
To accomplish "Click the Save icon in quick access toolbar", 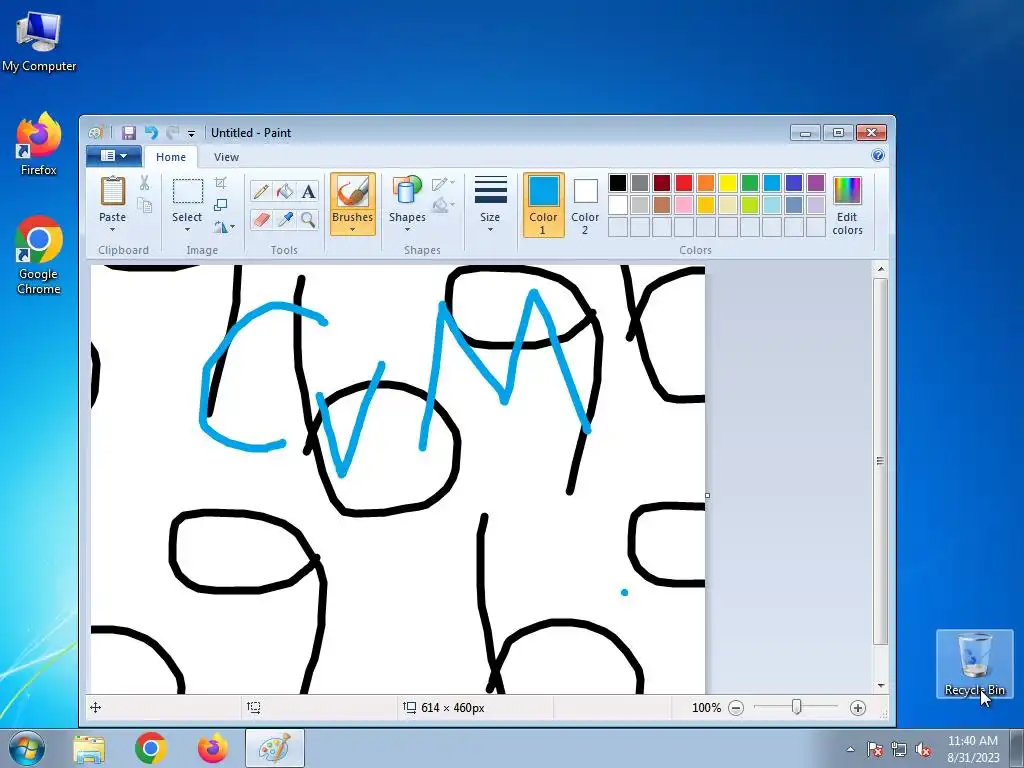I will coord(129,133).
